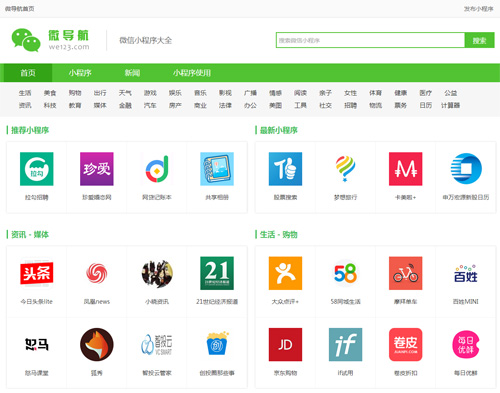Open the 微导航首页 link at top left
Viewport: 500px width, 393px height.
[19, 9]
